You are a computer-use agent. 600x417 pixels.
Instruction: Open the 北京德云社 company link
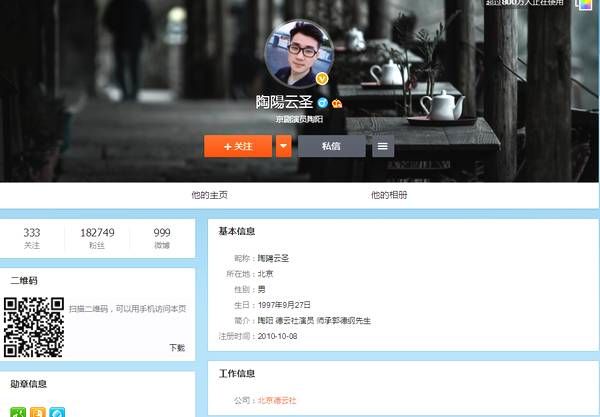277,400
